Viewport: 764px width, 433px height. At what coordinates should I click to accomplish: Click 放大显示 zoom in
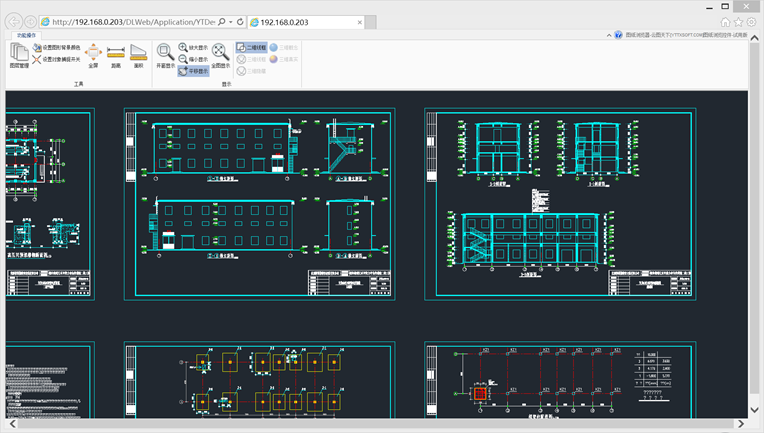[x=194, y=47]
